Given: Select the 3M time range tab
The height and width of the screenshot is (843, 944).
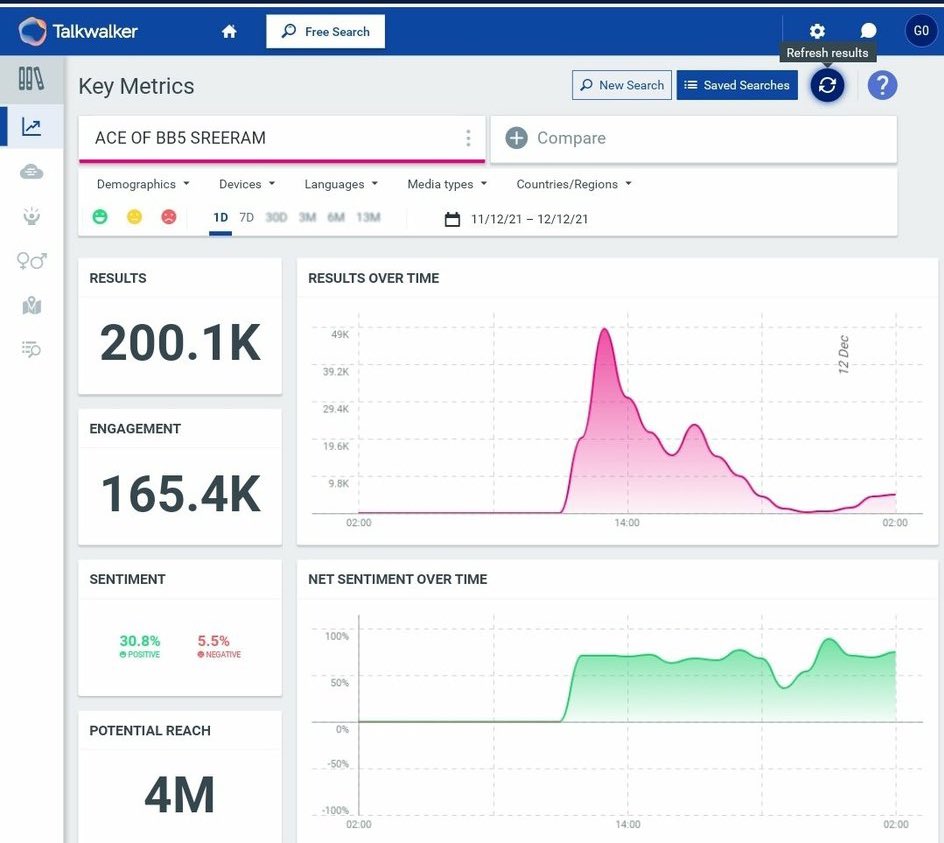Looking at the screenshot, I should pos(307,217).
